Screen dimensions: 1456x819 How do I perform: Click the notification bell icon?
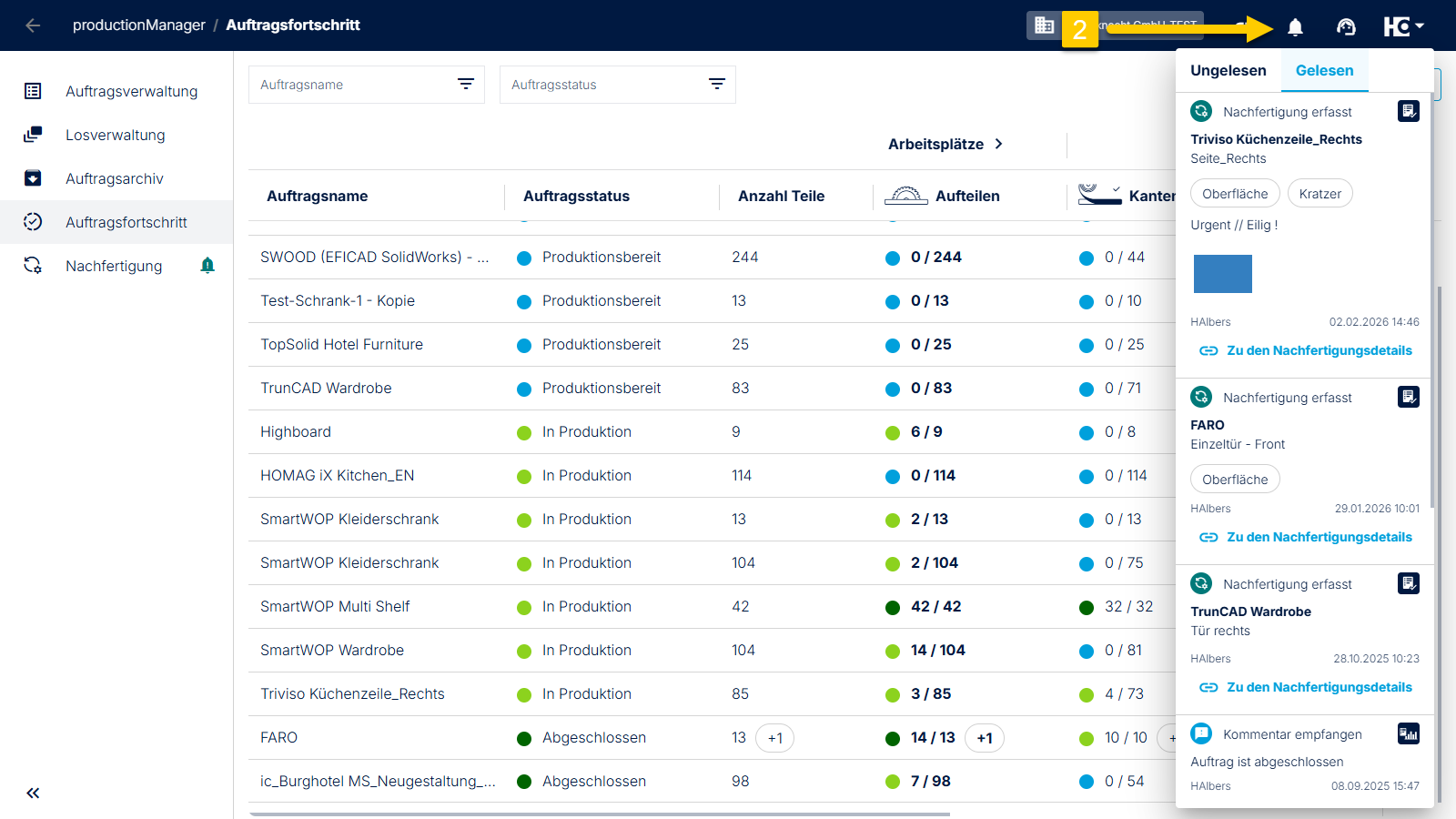1295,26
